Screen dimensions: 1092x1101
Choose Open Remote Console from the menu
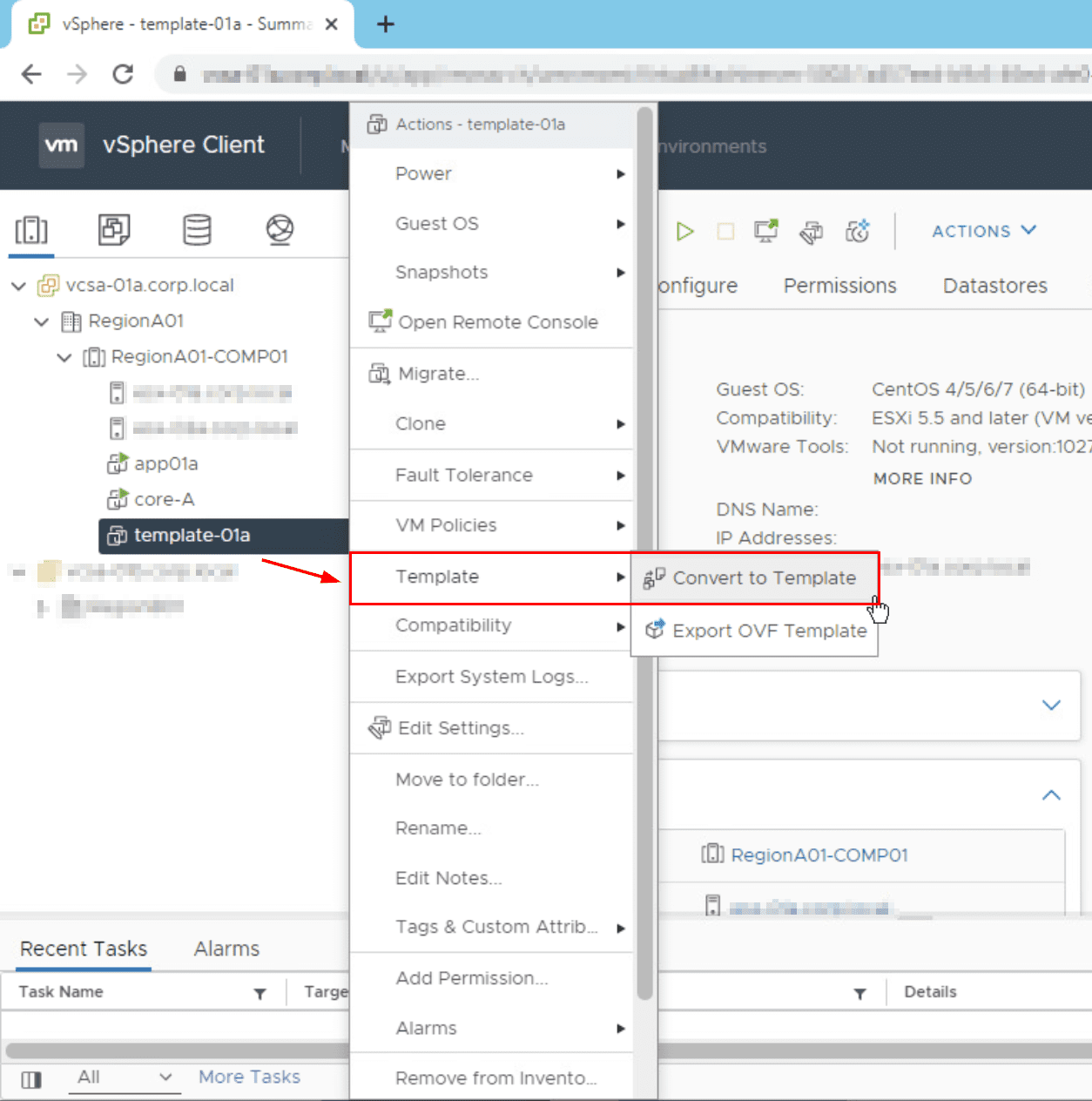[x=491, y=321]
